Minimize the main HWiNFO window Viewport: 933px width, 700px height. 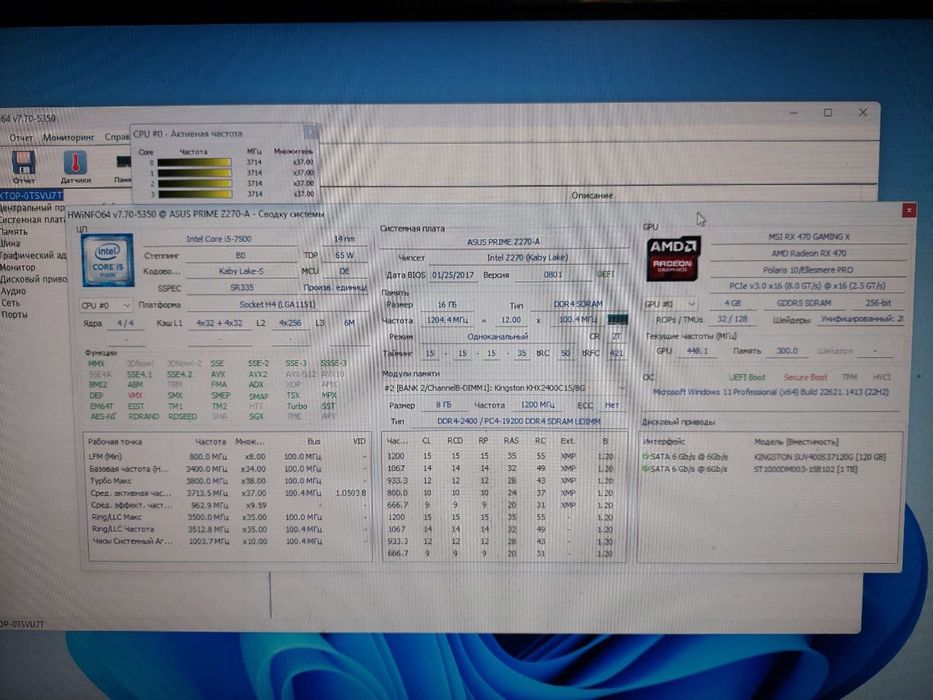click(x=794, y=112)
